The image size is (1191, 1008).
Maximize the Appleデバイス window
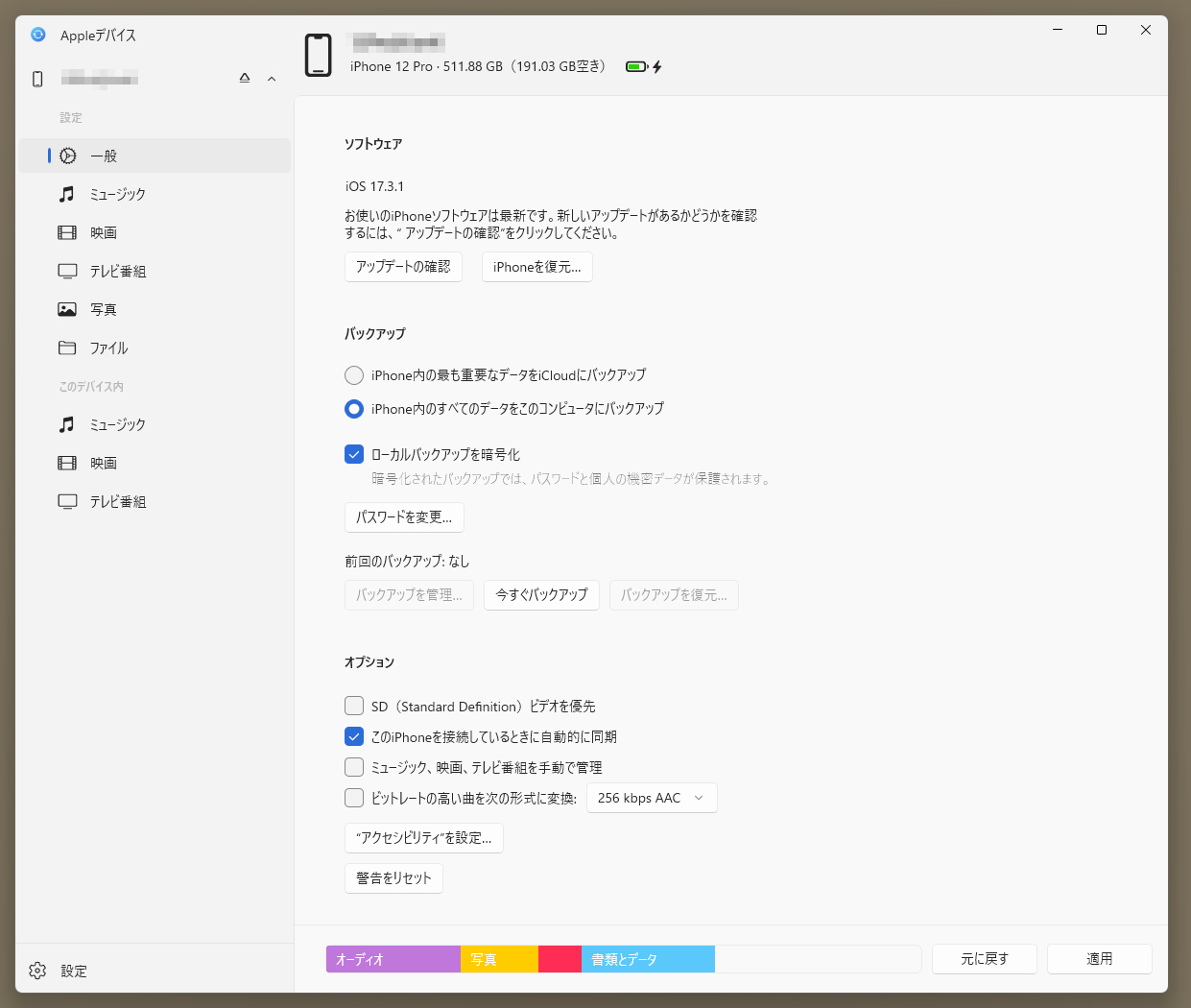click(1102, 30)
